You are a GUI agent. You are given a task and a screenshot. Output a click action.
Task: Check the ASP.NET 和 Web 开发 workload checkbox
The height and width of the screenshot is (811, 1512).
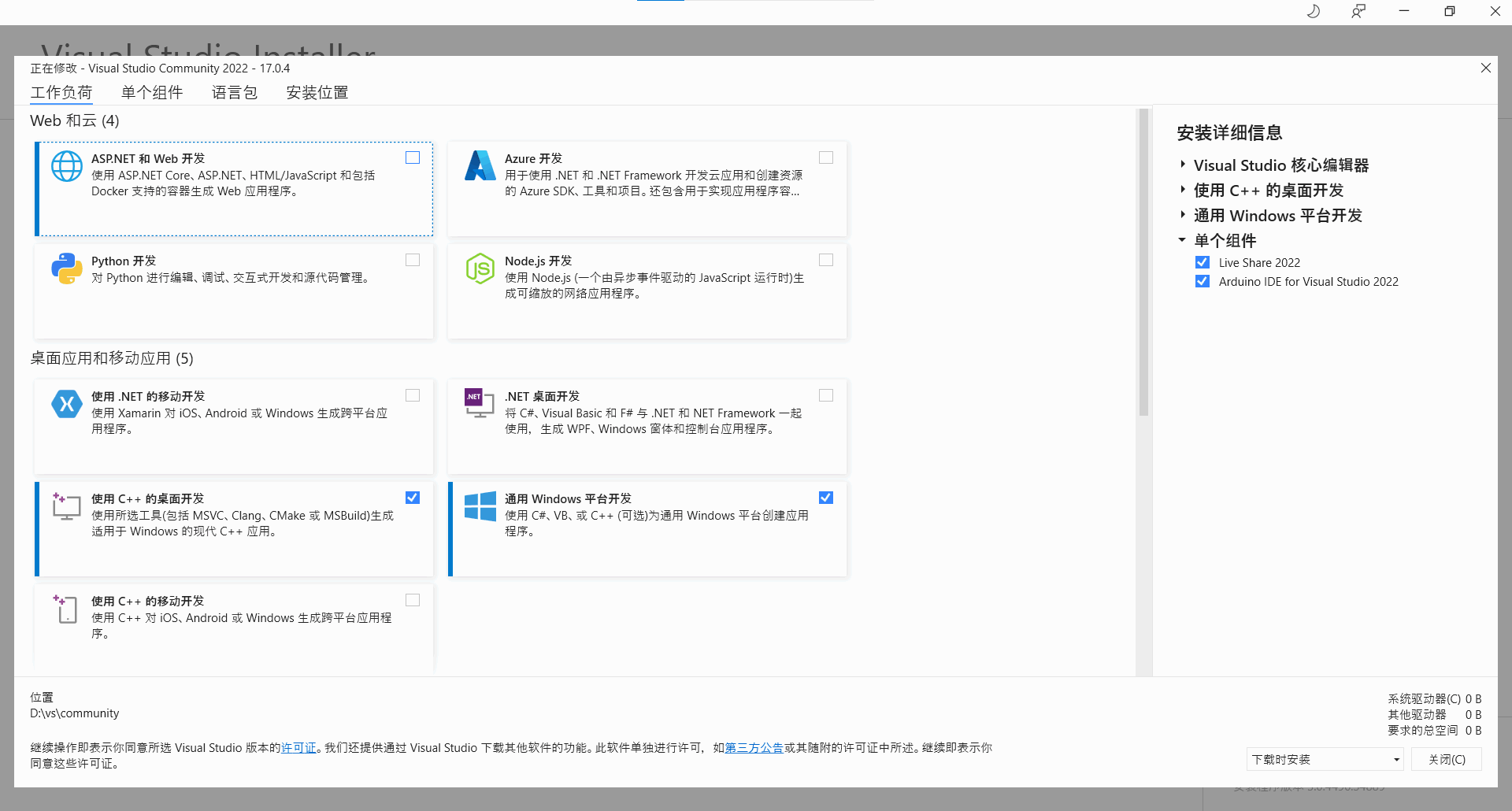413,157
